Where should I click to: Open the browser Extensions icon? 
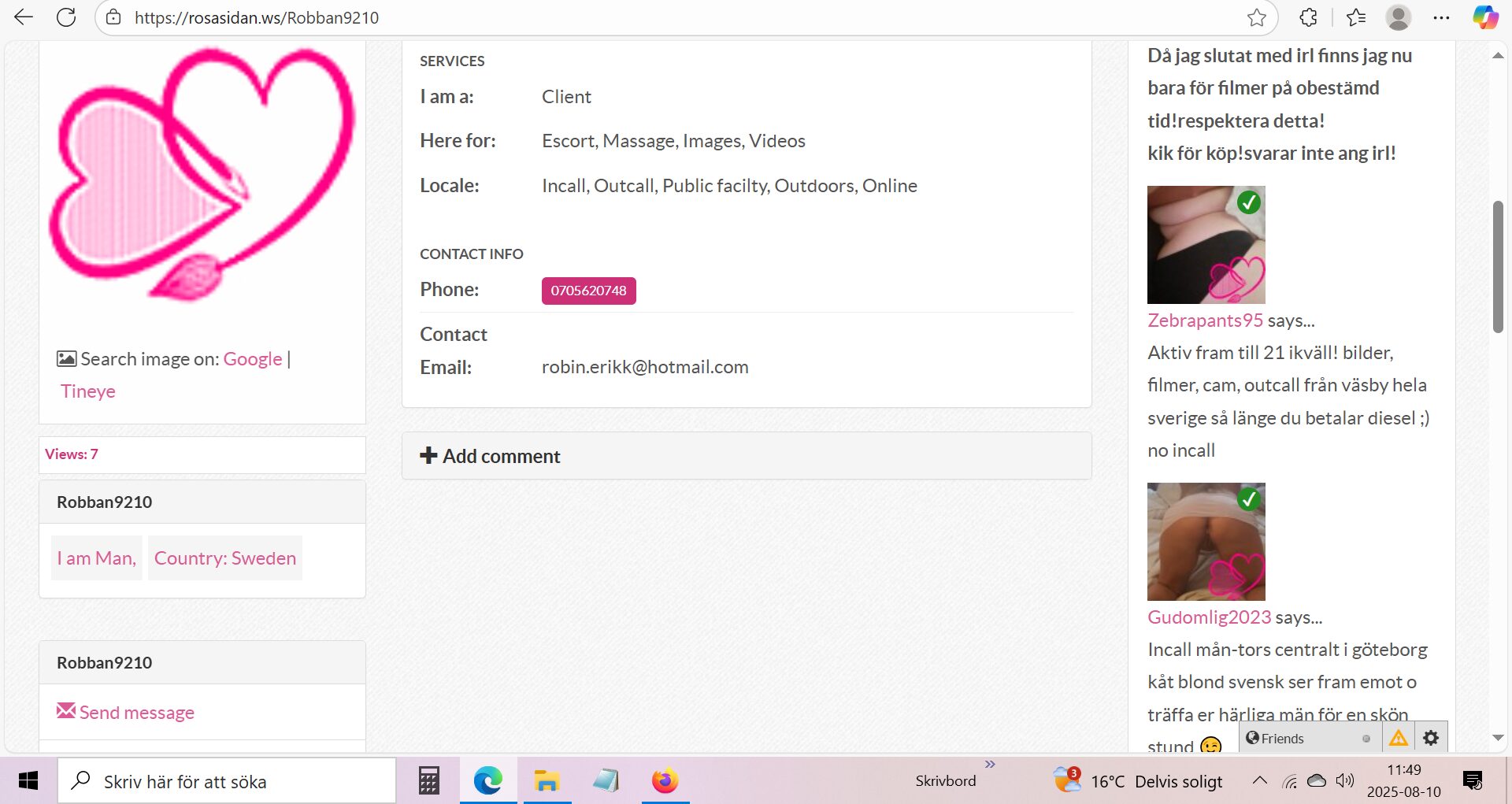click(x=1308, y=17)
